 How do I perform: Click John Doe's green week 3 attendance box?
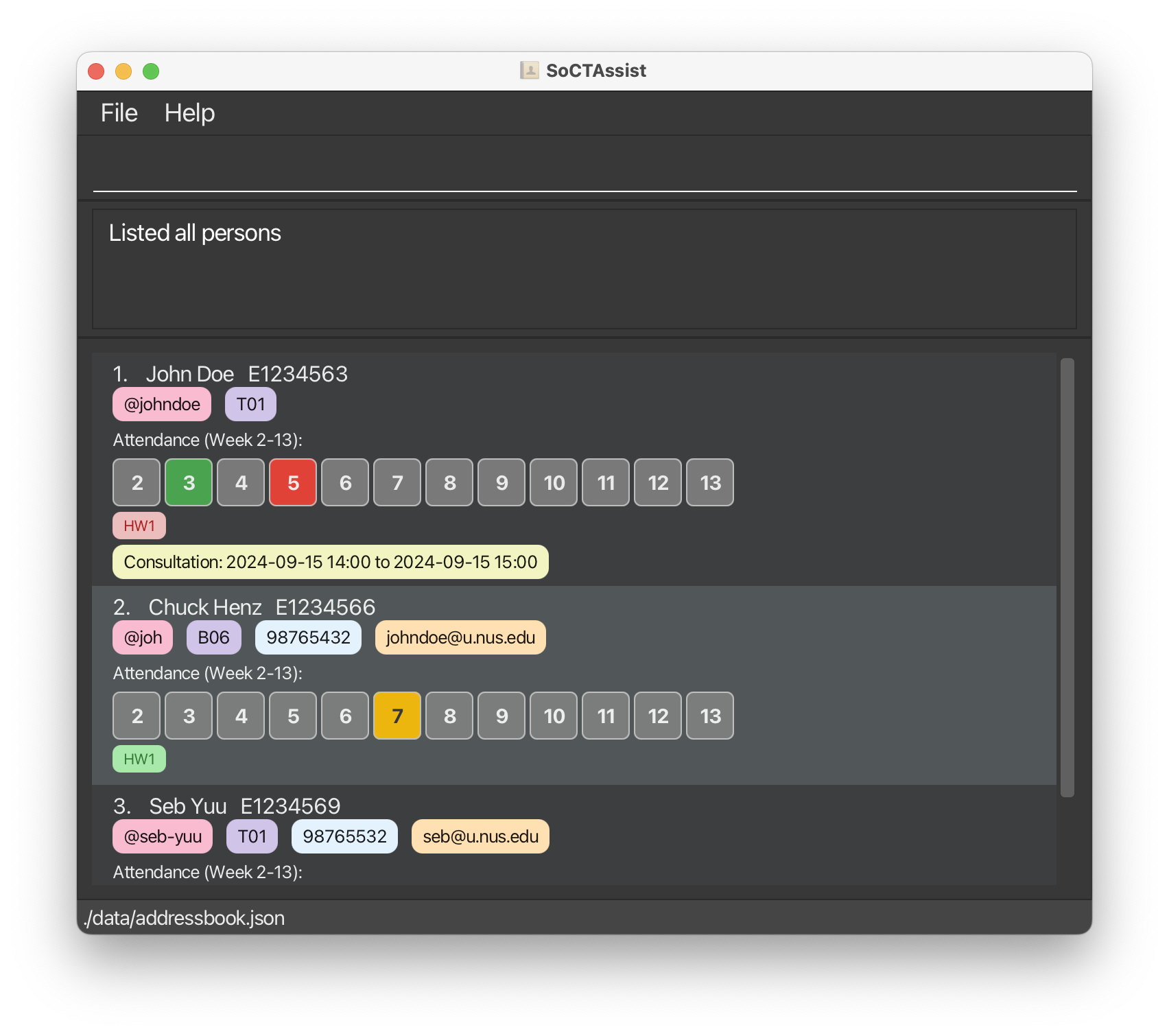click(189, 482)
